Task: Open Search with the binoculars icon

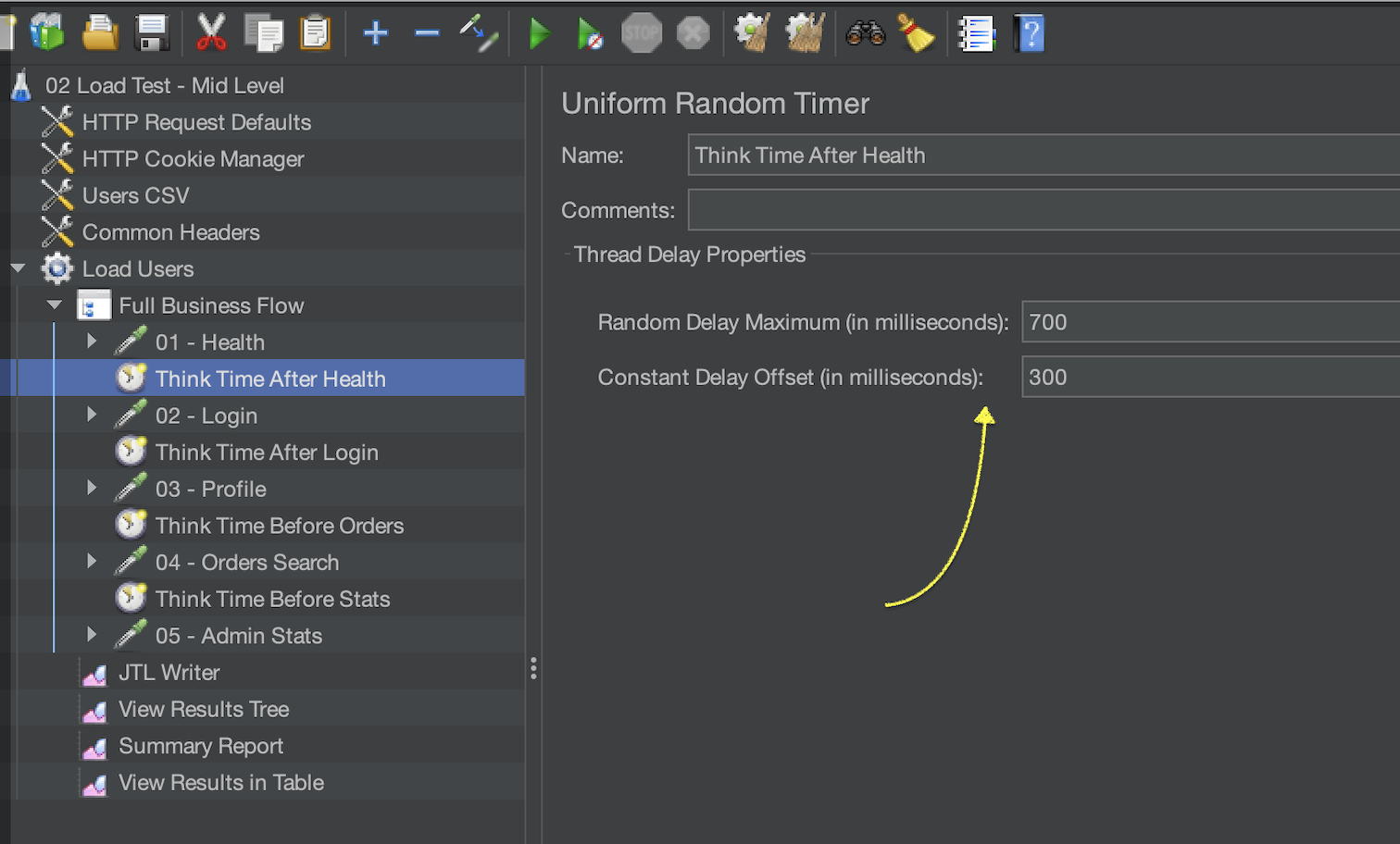Action: coord(865,34)
